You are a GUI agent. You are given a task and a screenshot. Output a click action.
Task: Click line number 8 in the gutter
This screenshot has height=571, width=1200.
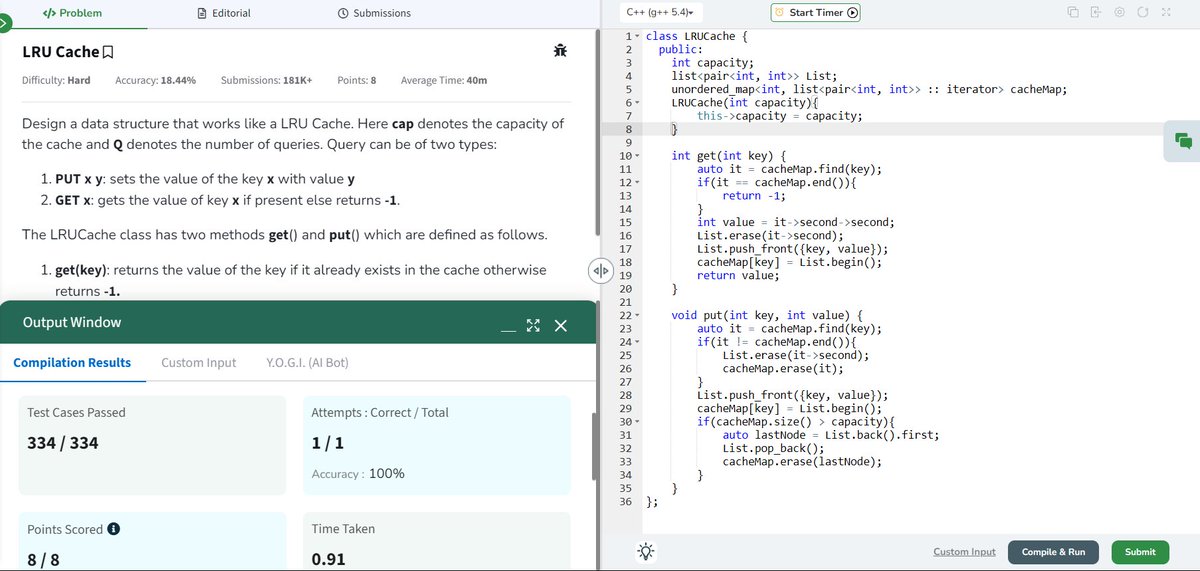coord(628,129)
